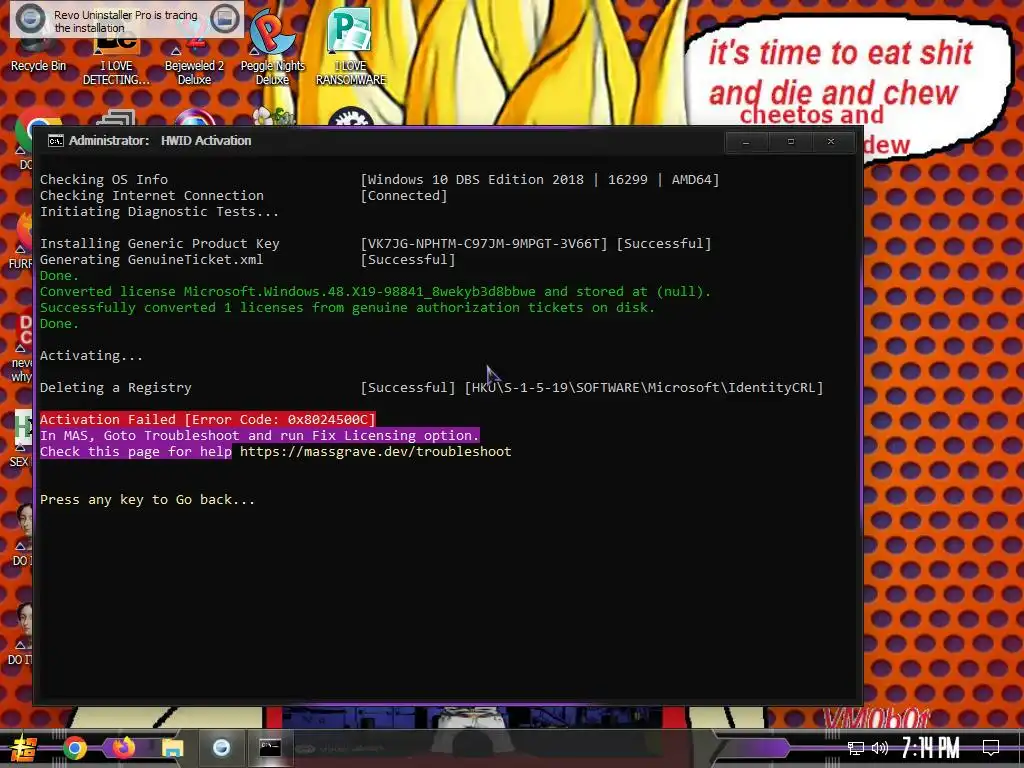Click the 'Press any key to Go back...' line

point(148,500)
